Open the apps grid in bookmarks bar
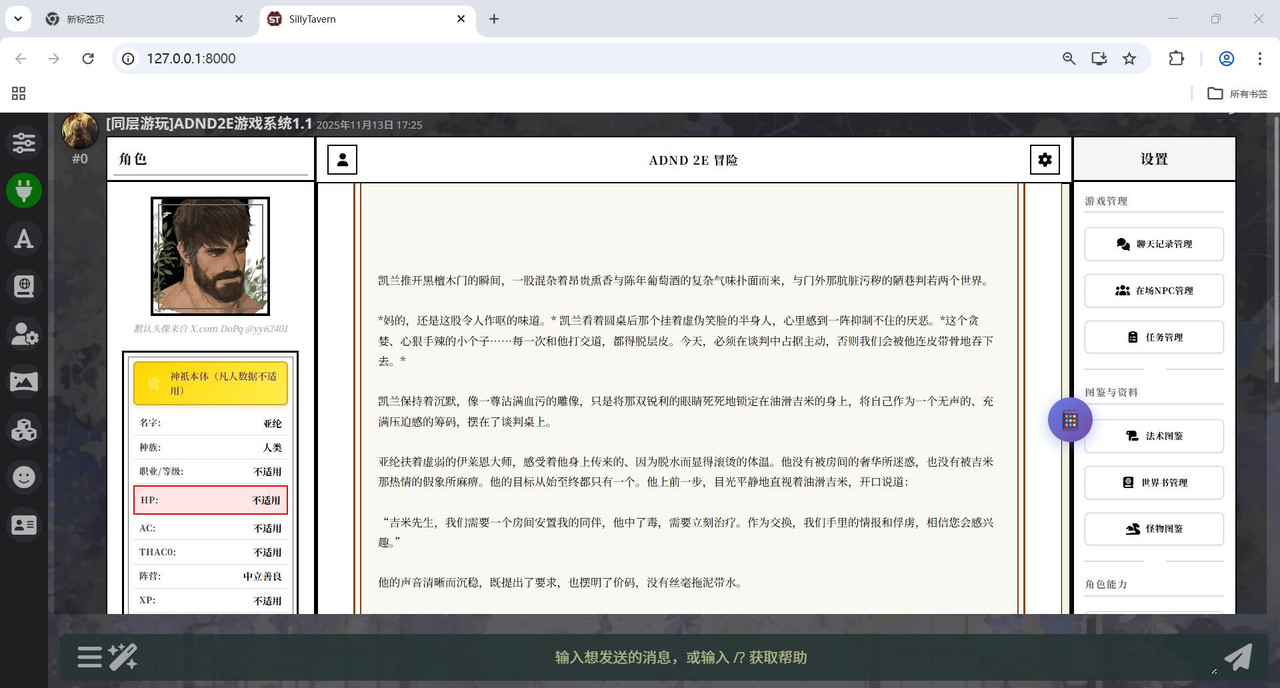The image size is (1280, 688). tap(19, 93)
